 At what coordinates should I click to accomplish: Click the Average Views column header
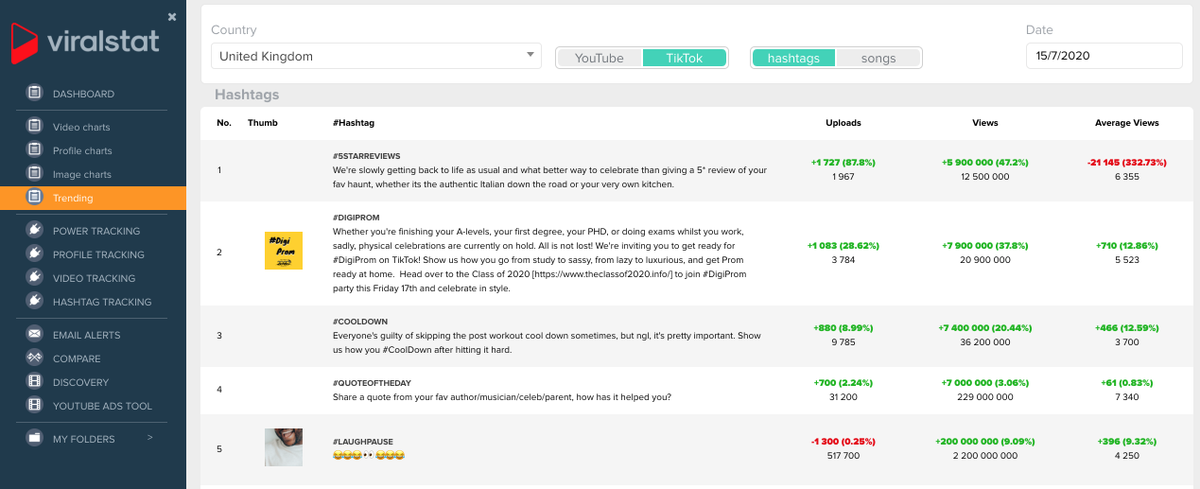coord(1127,123)
